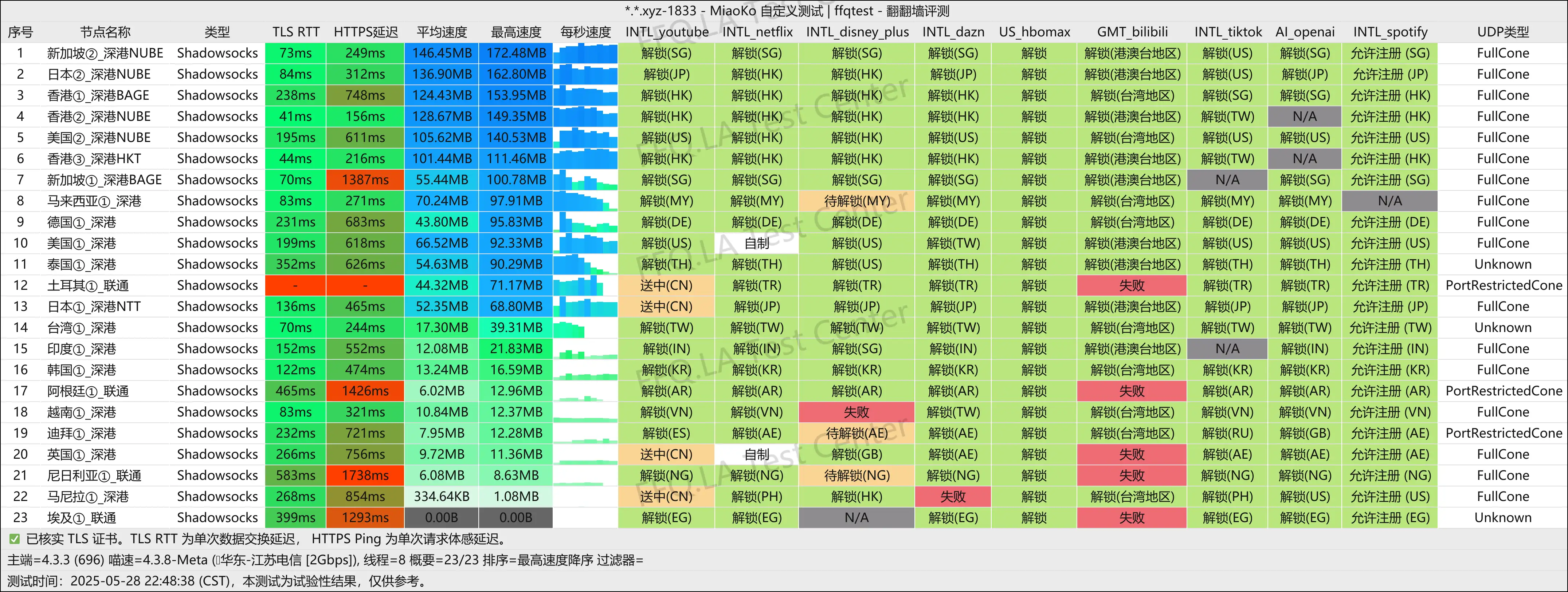Click the 失败 dazn cell for 马尼拉 row
The width and height of the screenshot is (1568, 592).
953,497
